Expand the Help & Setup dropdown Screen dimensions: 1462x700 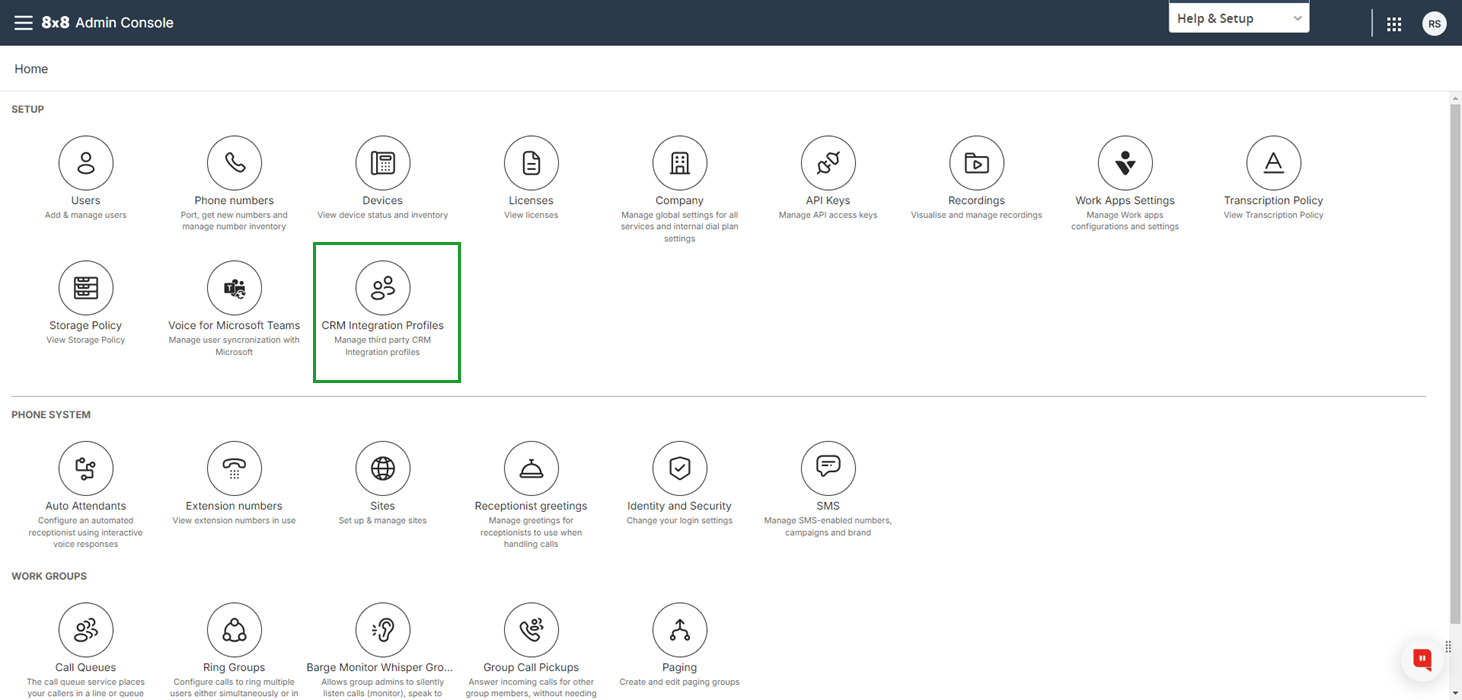pyautogui.click(x=1239, y=18)
